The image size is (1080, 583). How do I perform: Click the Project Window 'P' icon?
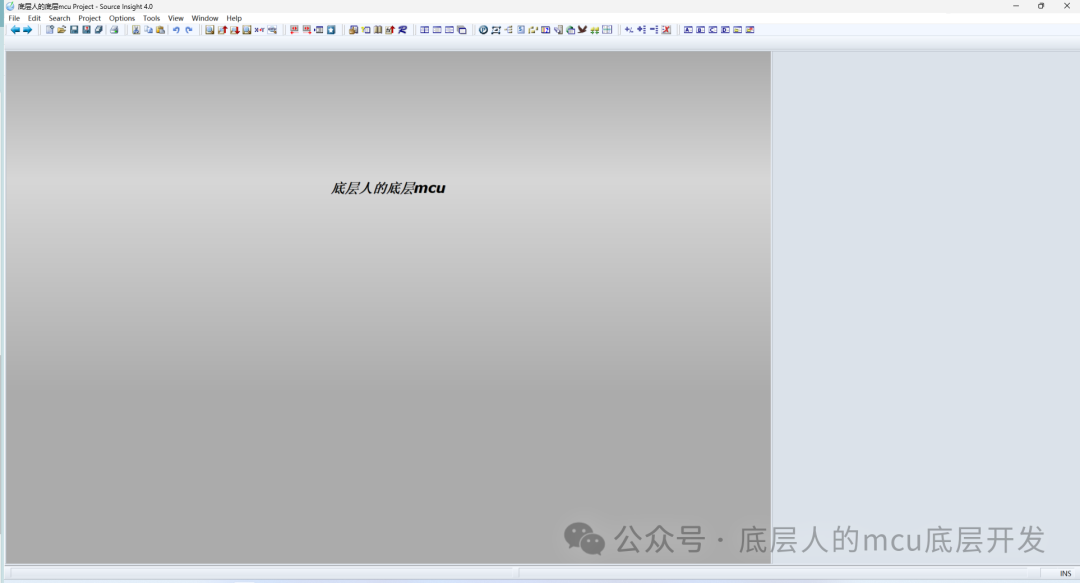(x=483, y=30)
